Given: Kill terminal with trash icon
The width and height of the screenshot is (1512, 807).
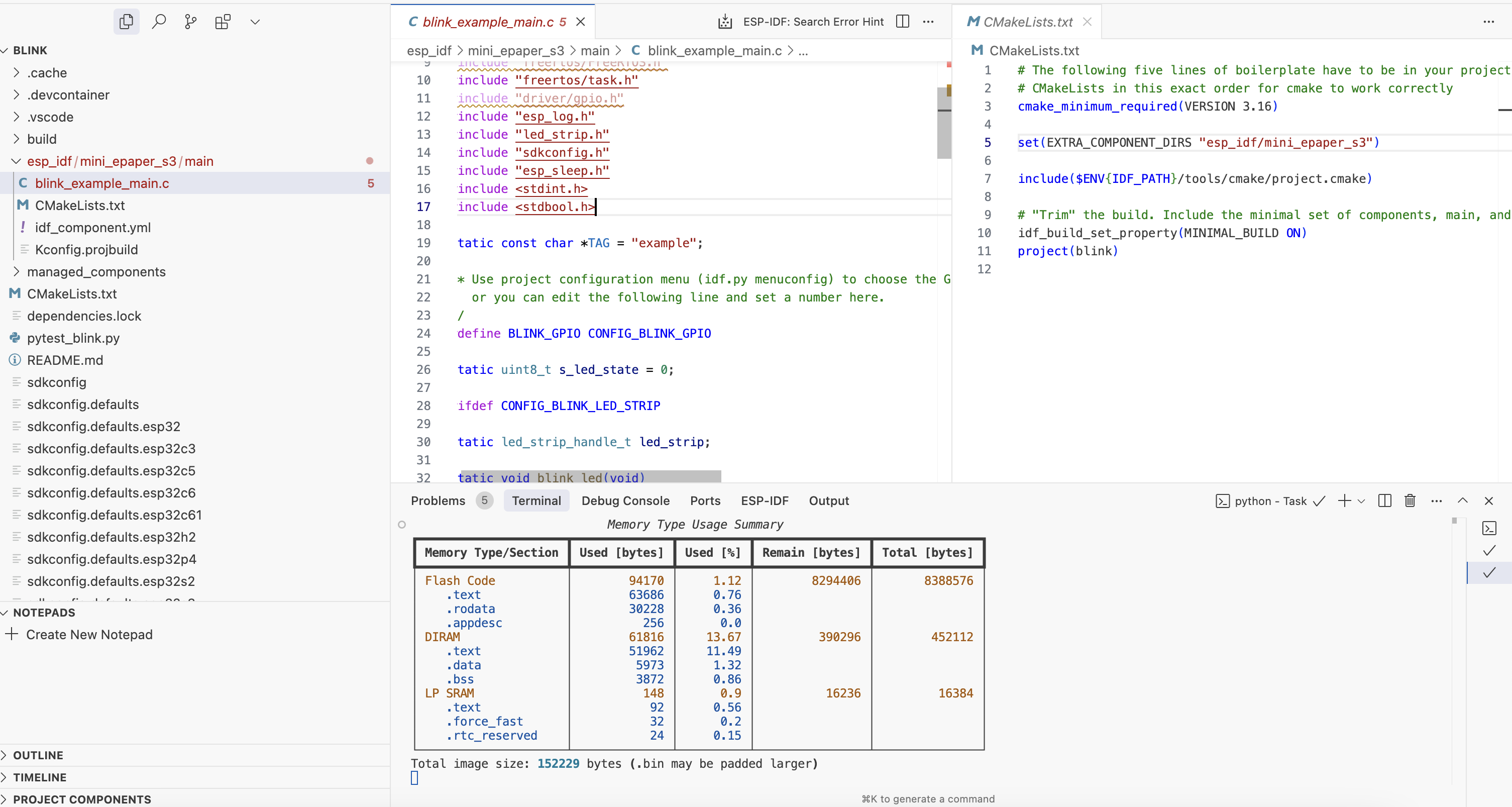Looking at the screenshot, I should (x=1410, y=500).
